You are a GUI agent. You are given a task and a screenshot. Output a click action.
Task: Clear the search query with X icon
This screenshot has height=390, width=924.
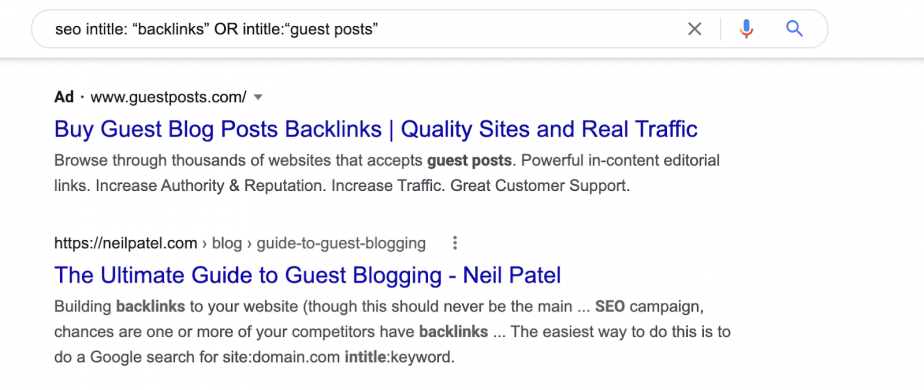pyautogui.click(x=695, y=29)
